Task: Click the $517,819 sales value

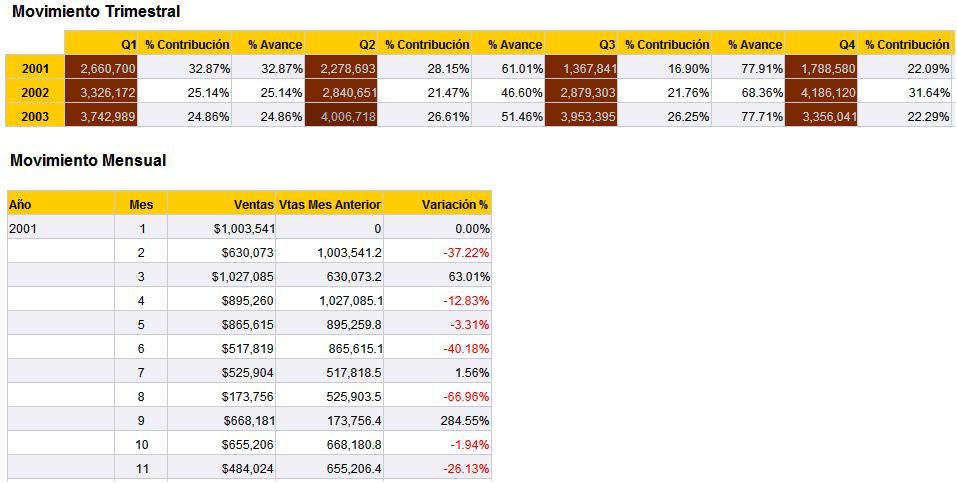Action: point(222,348)
